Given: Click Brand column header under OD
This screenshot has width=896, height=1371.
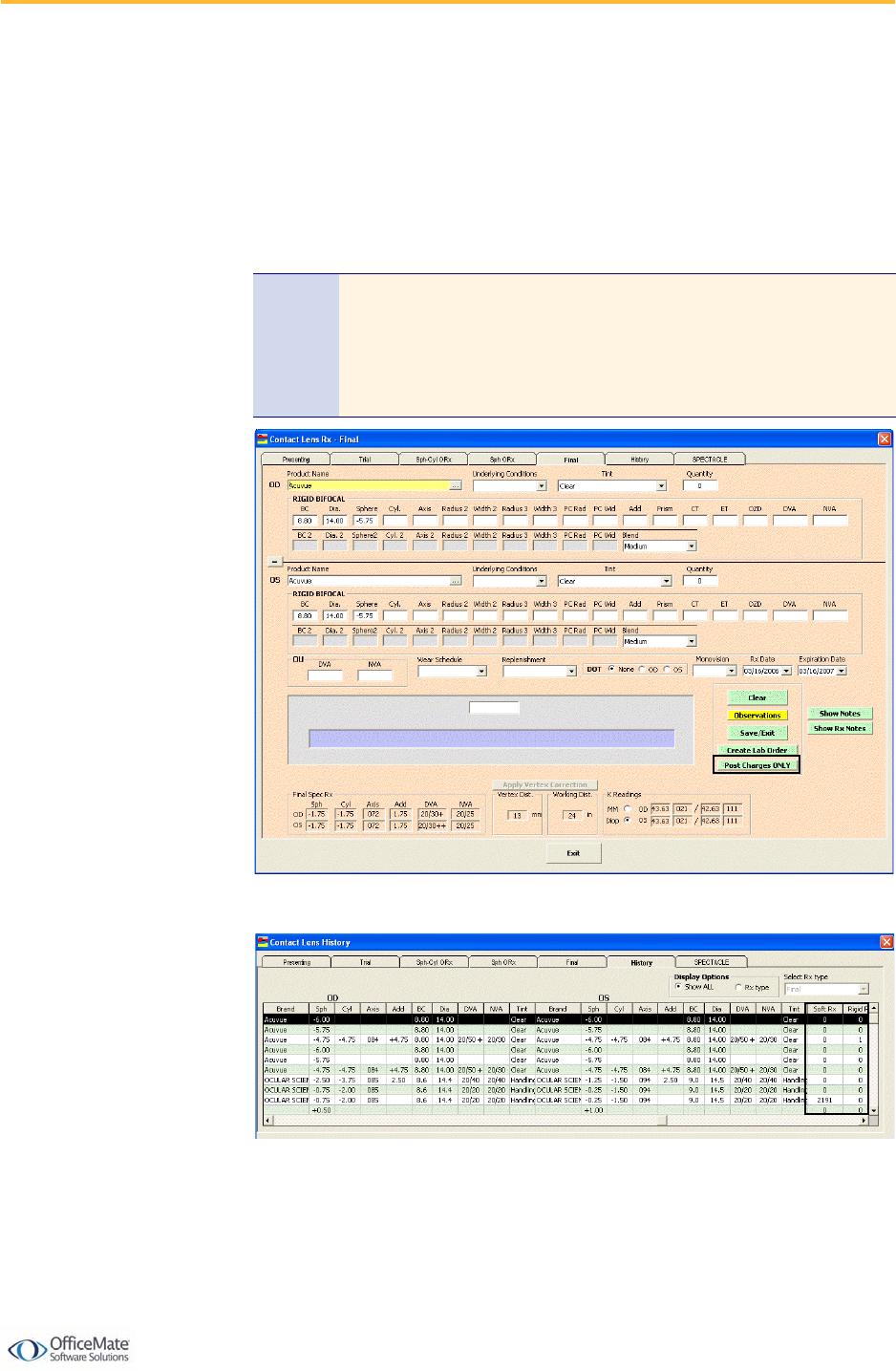Looking at the screenshot, I should click(x=286, y=1009).
